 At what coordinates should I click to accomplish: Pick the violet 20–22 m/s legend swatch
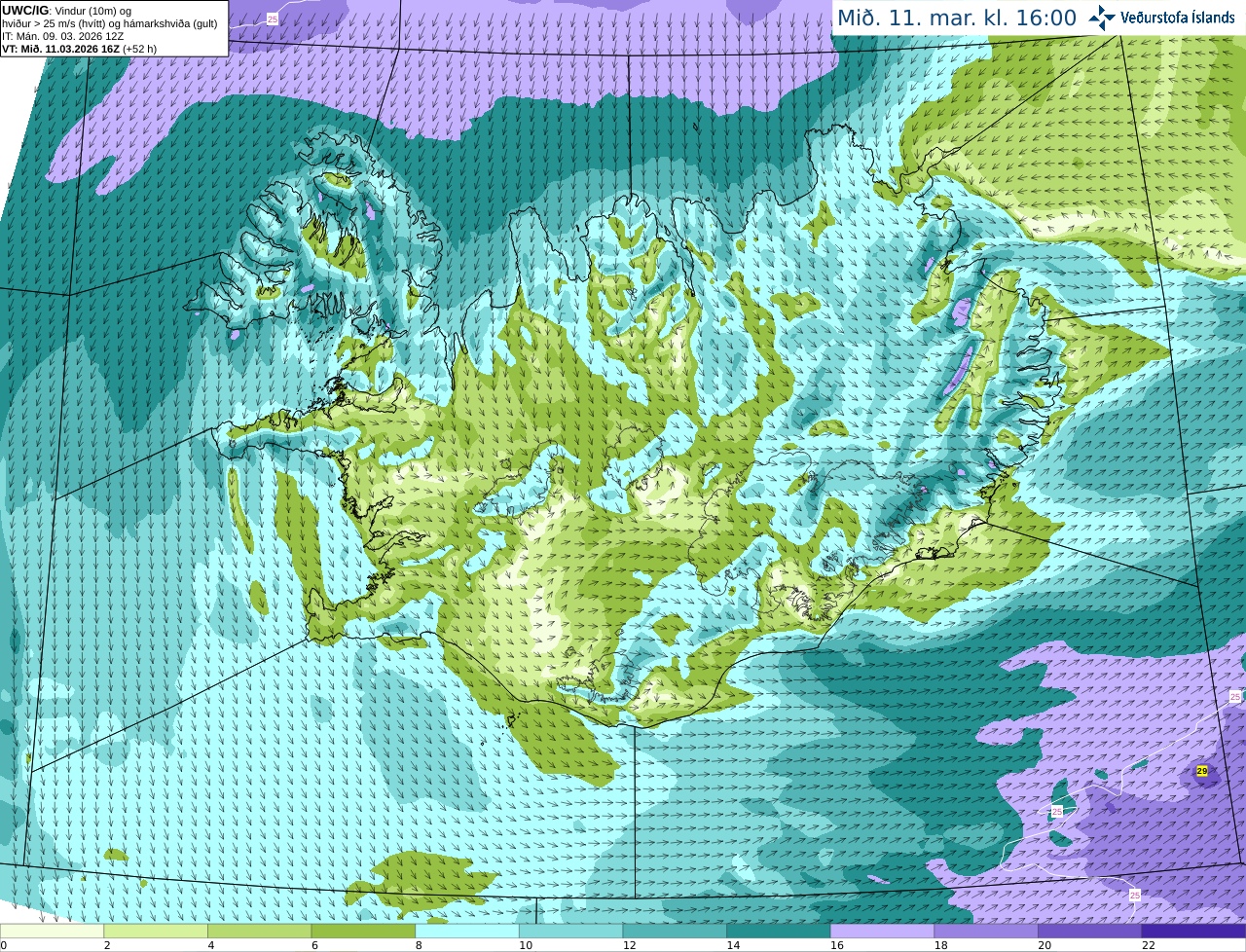coord(1090,932)
